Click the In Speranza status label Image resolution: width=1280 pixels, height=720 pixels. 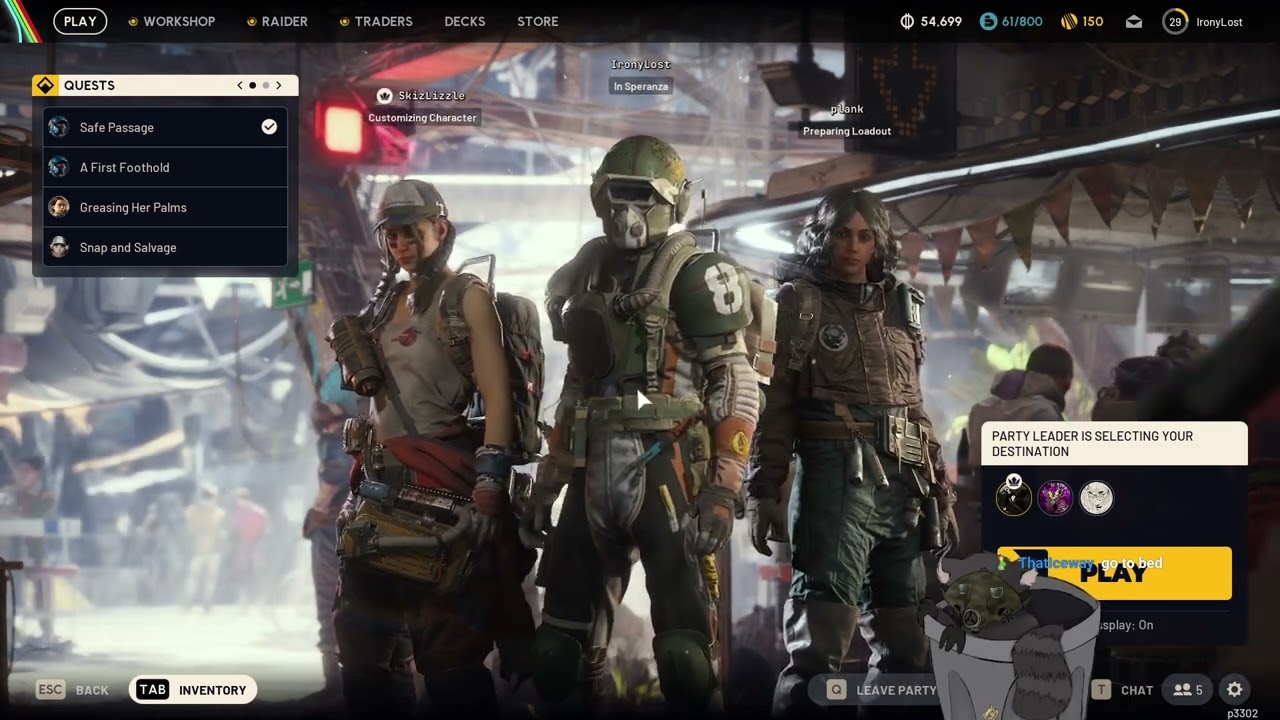pos(641,87)
